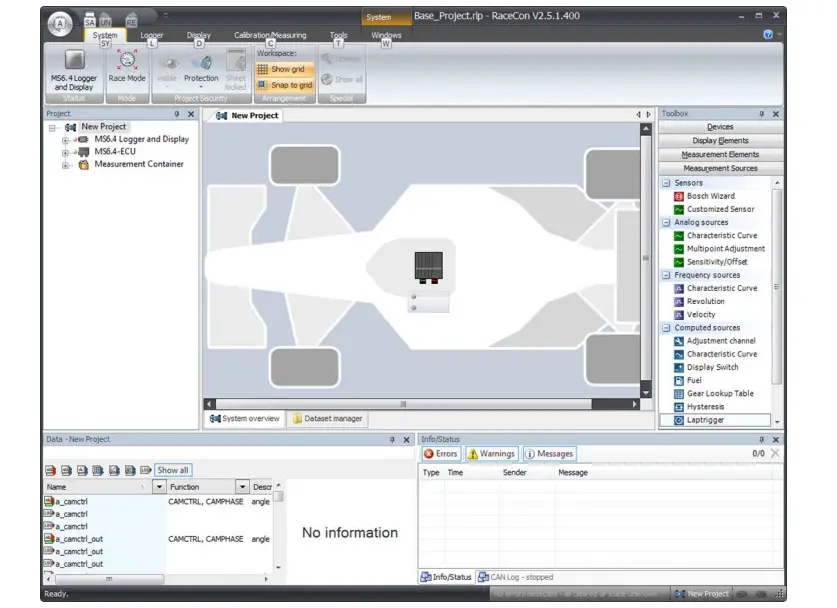Click the Data list horizontal scrollbar
Viewport: 837px width, 608px height.
pos(109,579)
